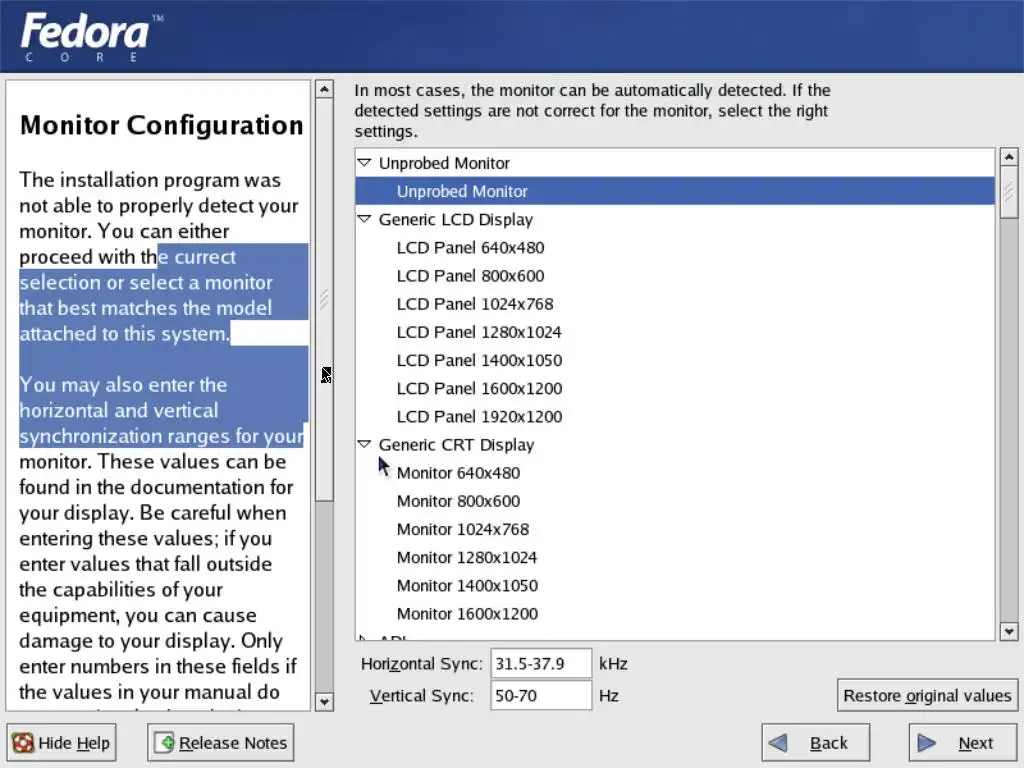Screen dimensions: 1024x768
Task: Click the Release Notes document icon
Action: pos(165,743)
